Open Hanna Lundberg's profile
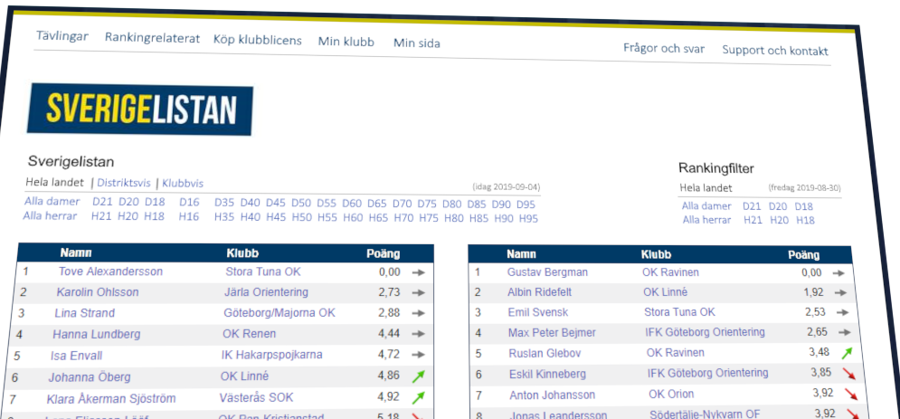900x419 pixels. (96, 334)
